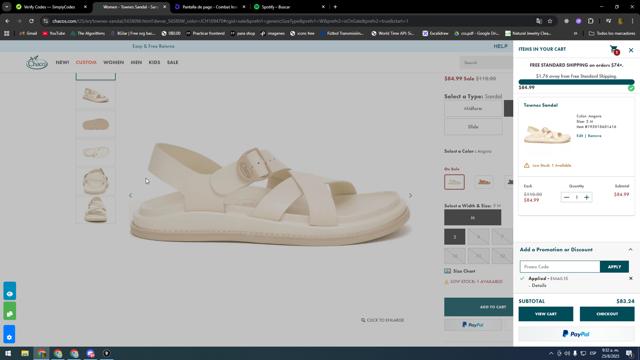The image size is (640, 360).
Task: Select the top-view sandal thumbnail
Action: [x=96, y=153]
